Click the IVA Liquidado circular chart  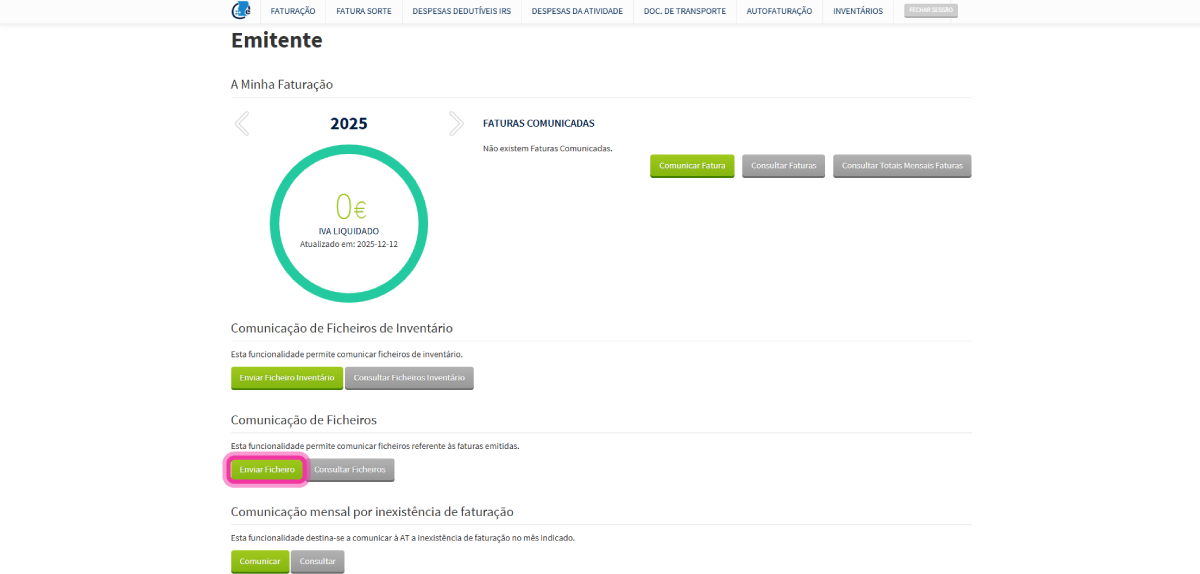tap(349, 222)
